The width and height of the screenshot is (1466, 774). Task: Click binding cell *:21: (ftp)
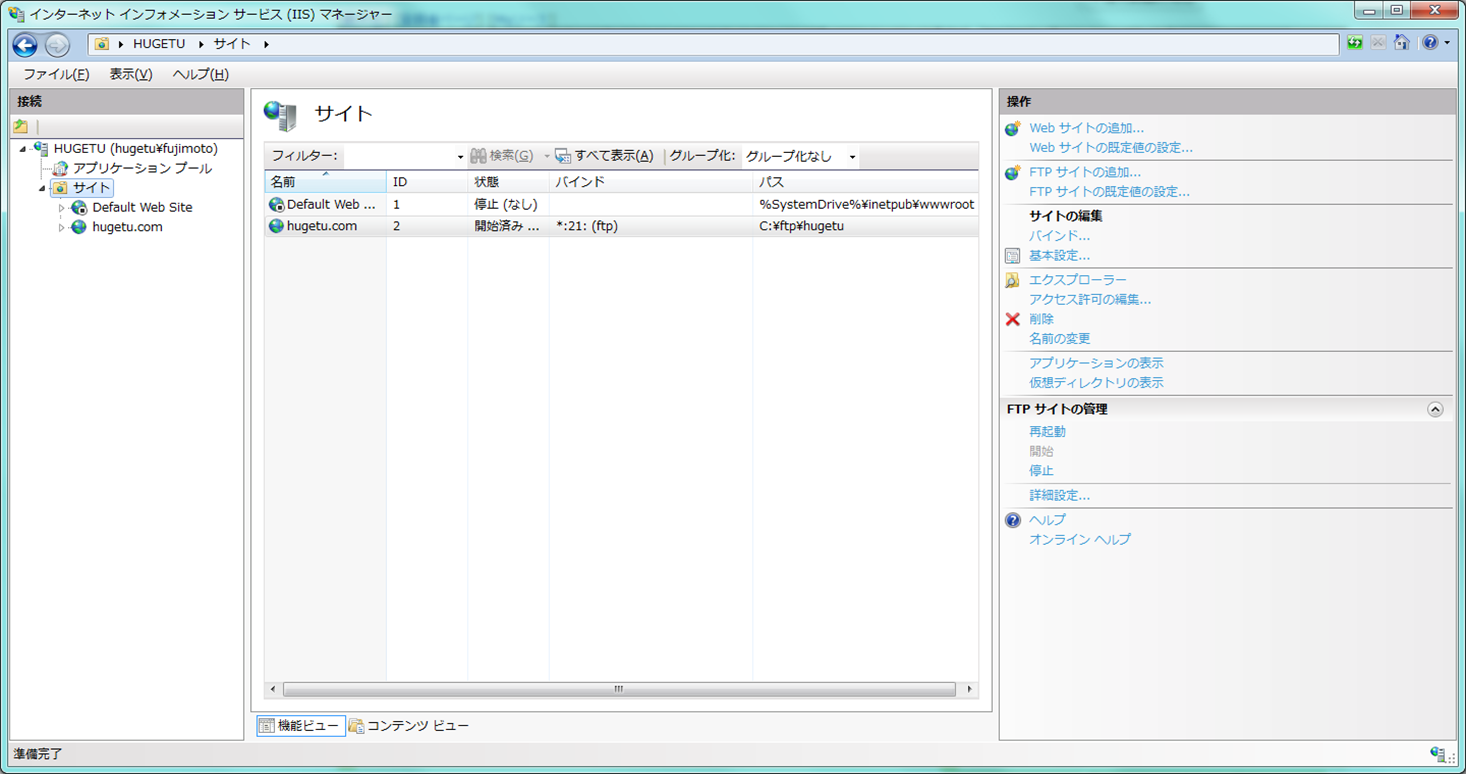[587, 226]
